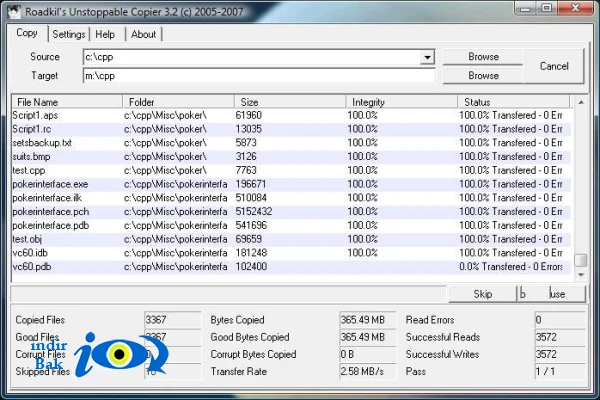Open the Settings tab
Viewport: 600px width, 400px height.
point(69,34)
